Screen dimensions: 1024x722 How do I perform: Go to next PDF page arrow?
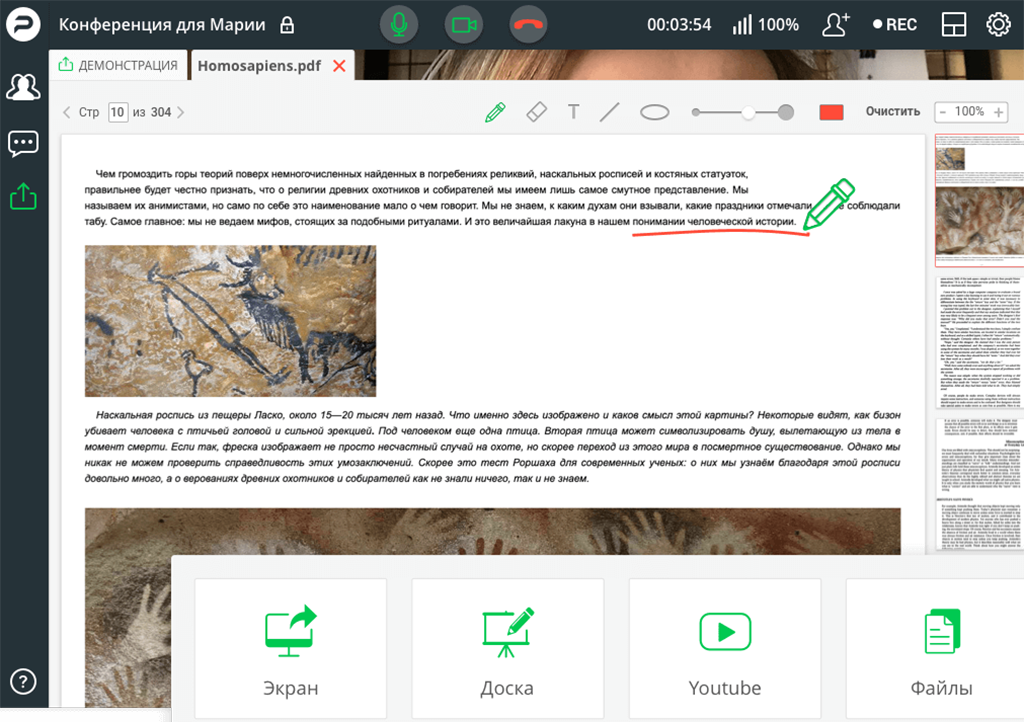tap(181, 113)
